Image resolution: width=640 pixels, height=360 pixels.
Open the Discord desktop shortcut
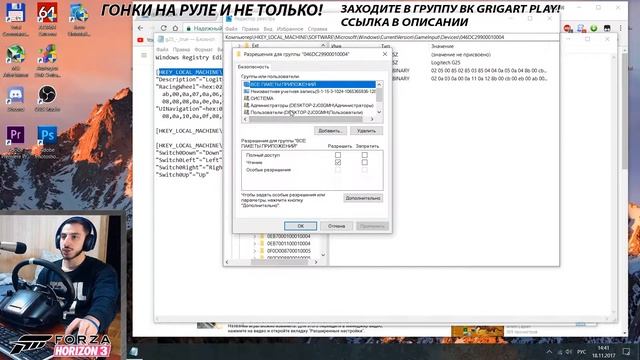click(x=16, y=98)
